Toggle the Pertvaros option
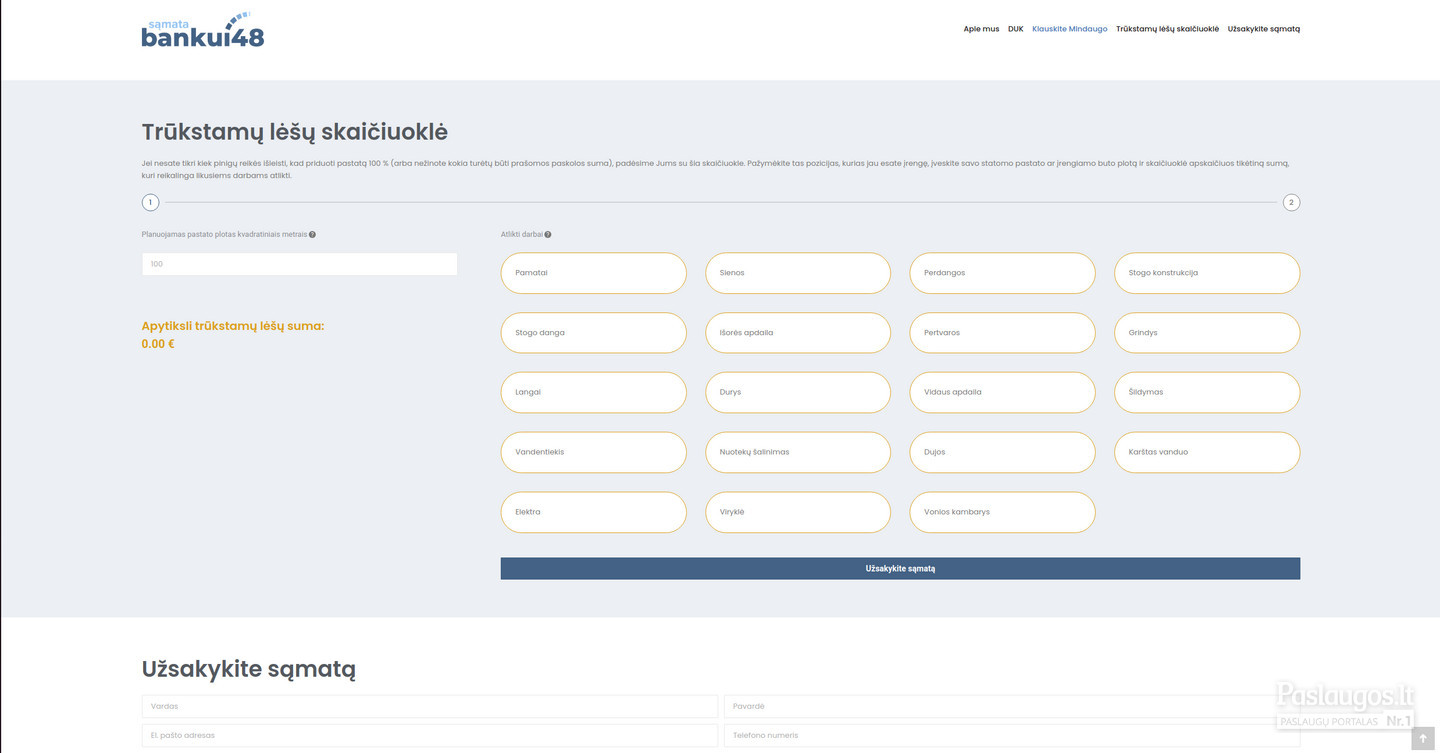 click(1002, 333)
